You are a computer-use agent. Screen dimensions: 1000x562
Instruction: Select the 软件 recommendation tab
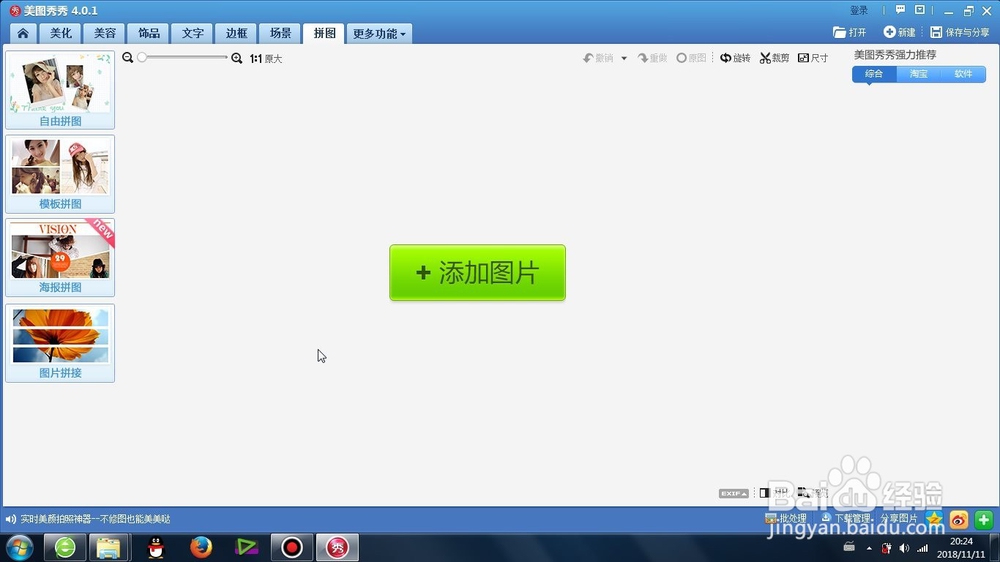[963, 74]
